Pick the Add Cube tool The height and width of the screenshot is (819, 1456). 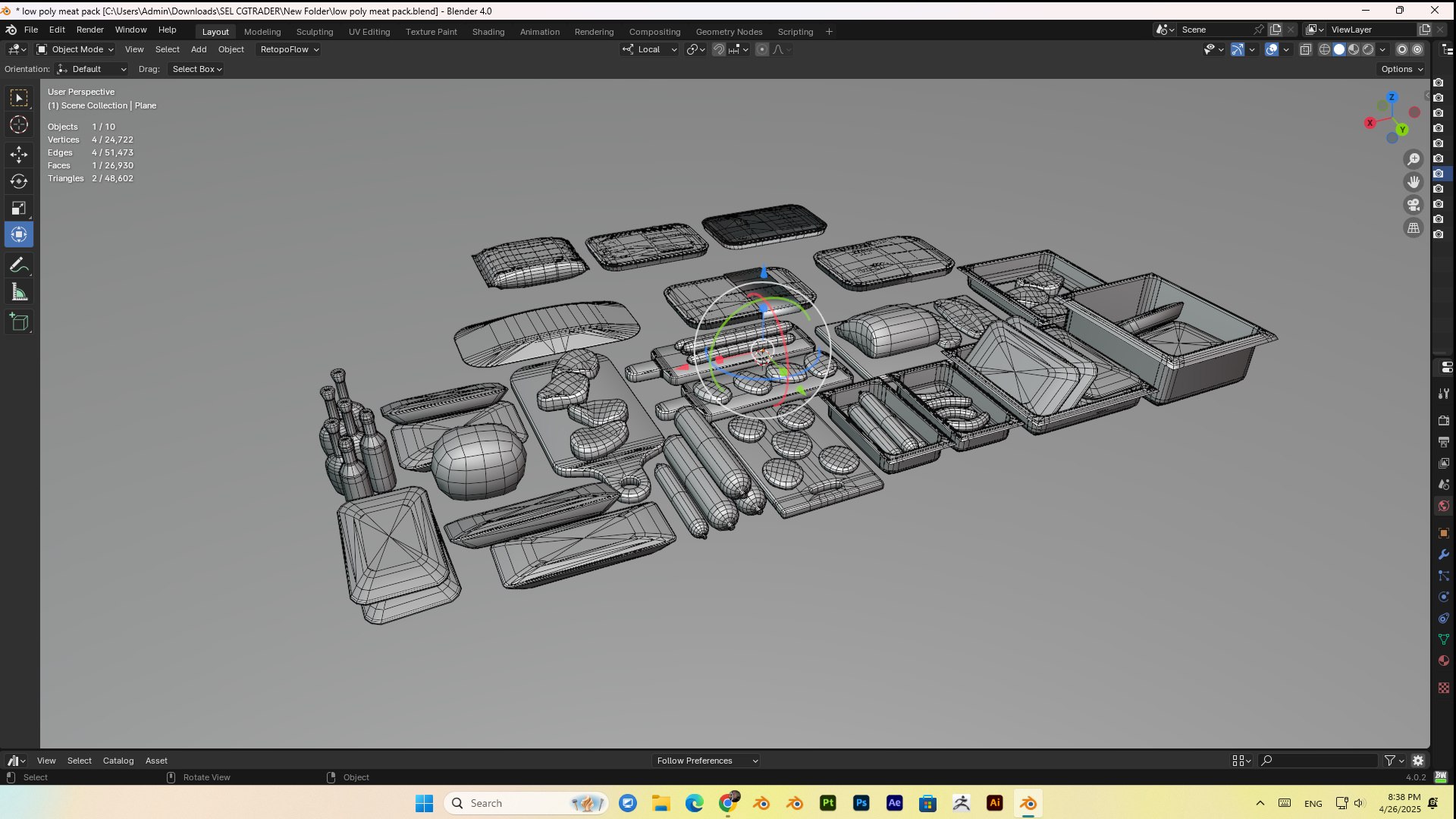pyautogui.click(x=19, y=323)
